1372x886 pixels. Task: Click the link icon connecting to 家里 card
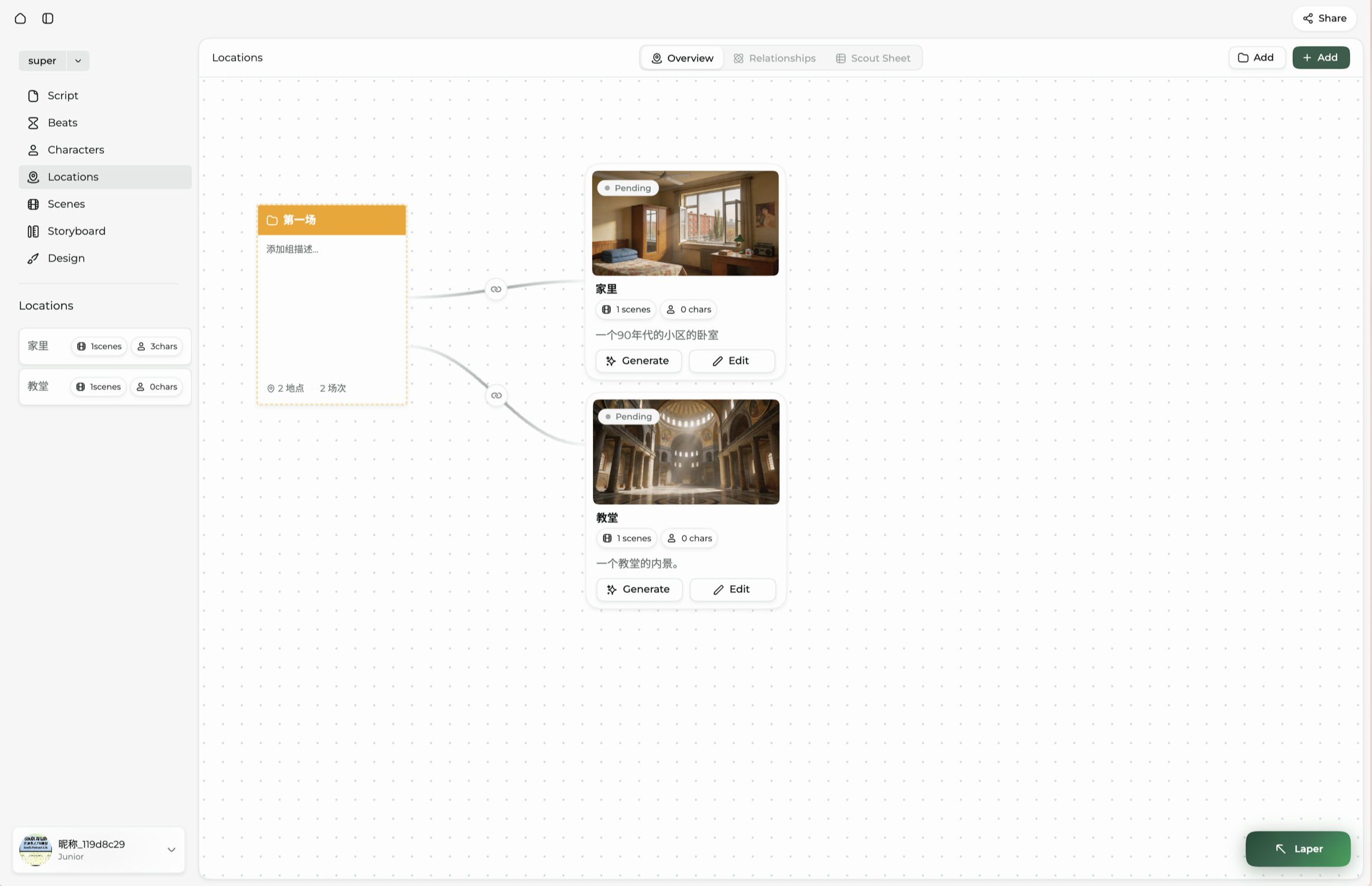[x=496, y=289]
